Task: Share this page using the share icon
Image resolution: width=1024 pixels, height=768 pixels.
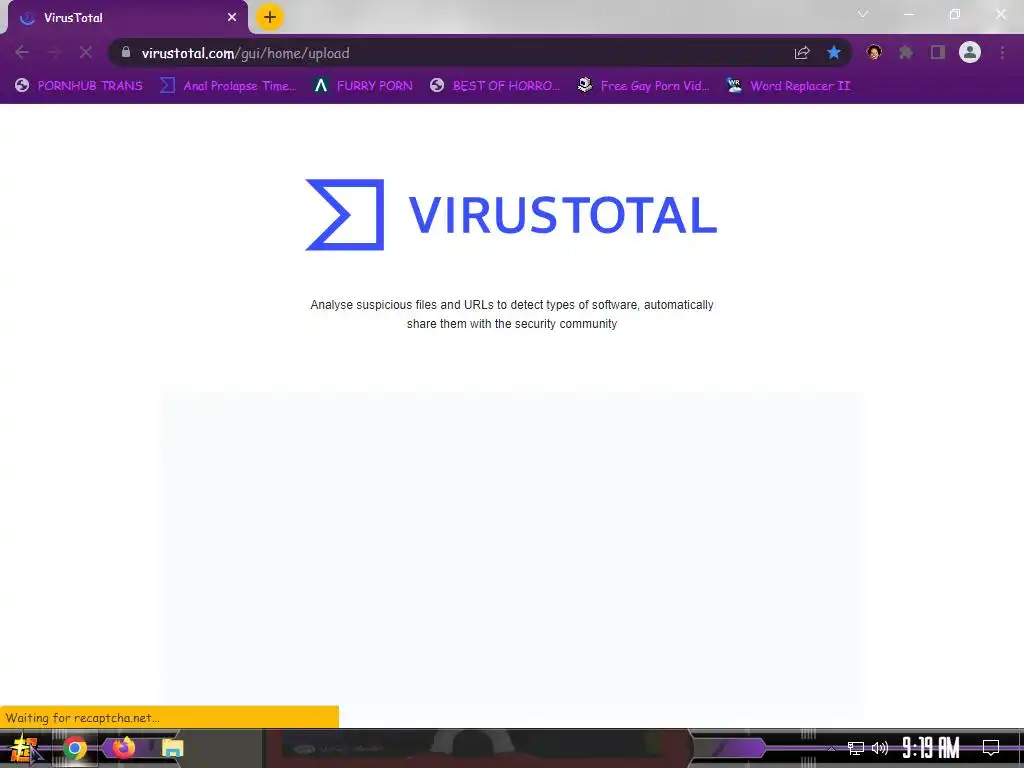Action: coord(802,53)
